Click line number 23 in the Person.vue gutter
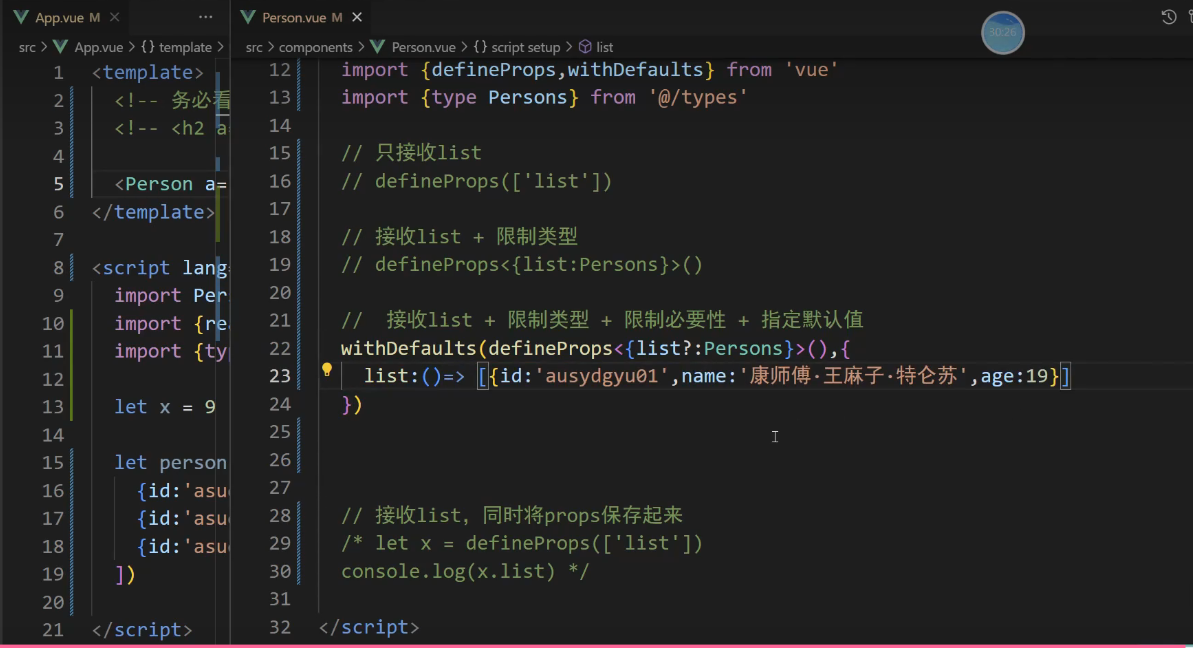Viewport: 1193px width, 650px height. pyautogui.click(x=280, y=376)
